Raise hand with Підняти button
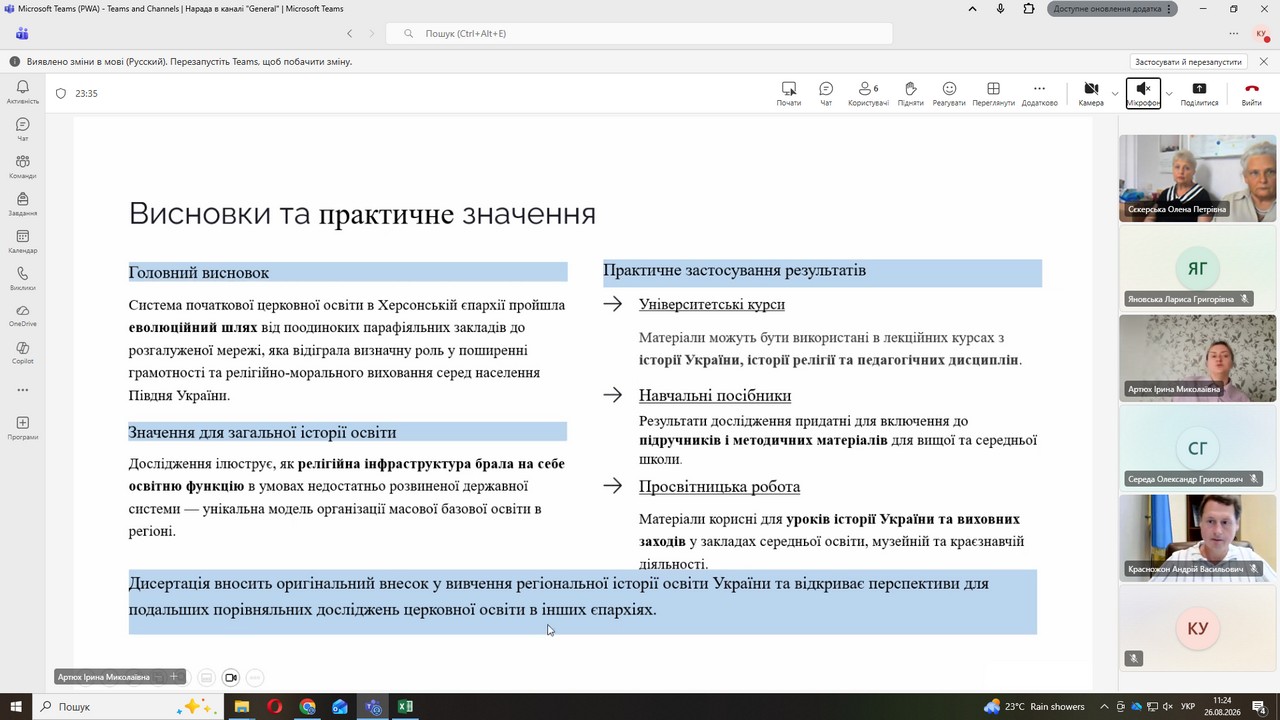1280x720 pixels. 910,94
